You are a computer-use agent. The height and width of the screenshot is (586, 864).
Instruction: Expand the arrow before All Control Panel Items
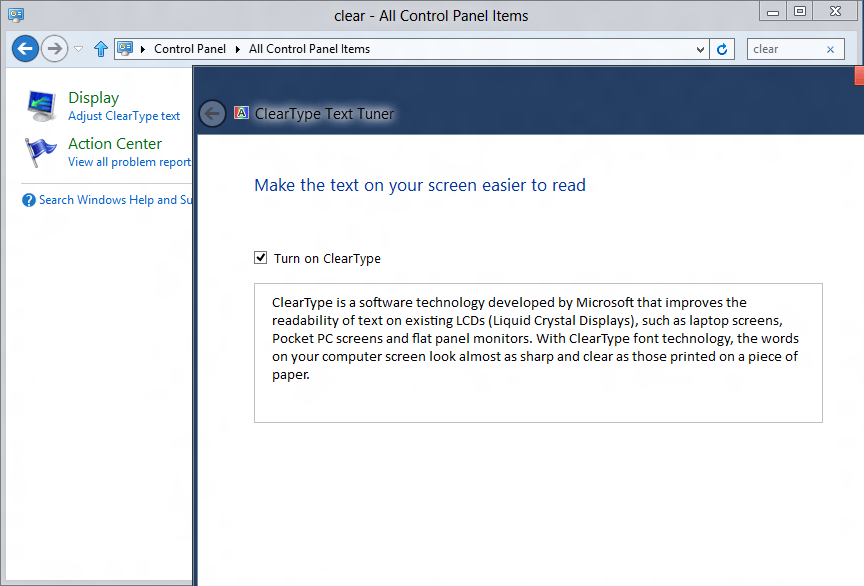237,49
